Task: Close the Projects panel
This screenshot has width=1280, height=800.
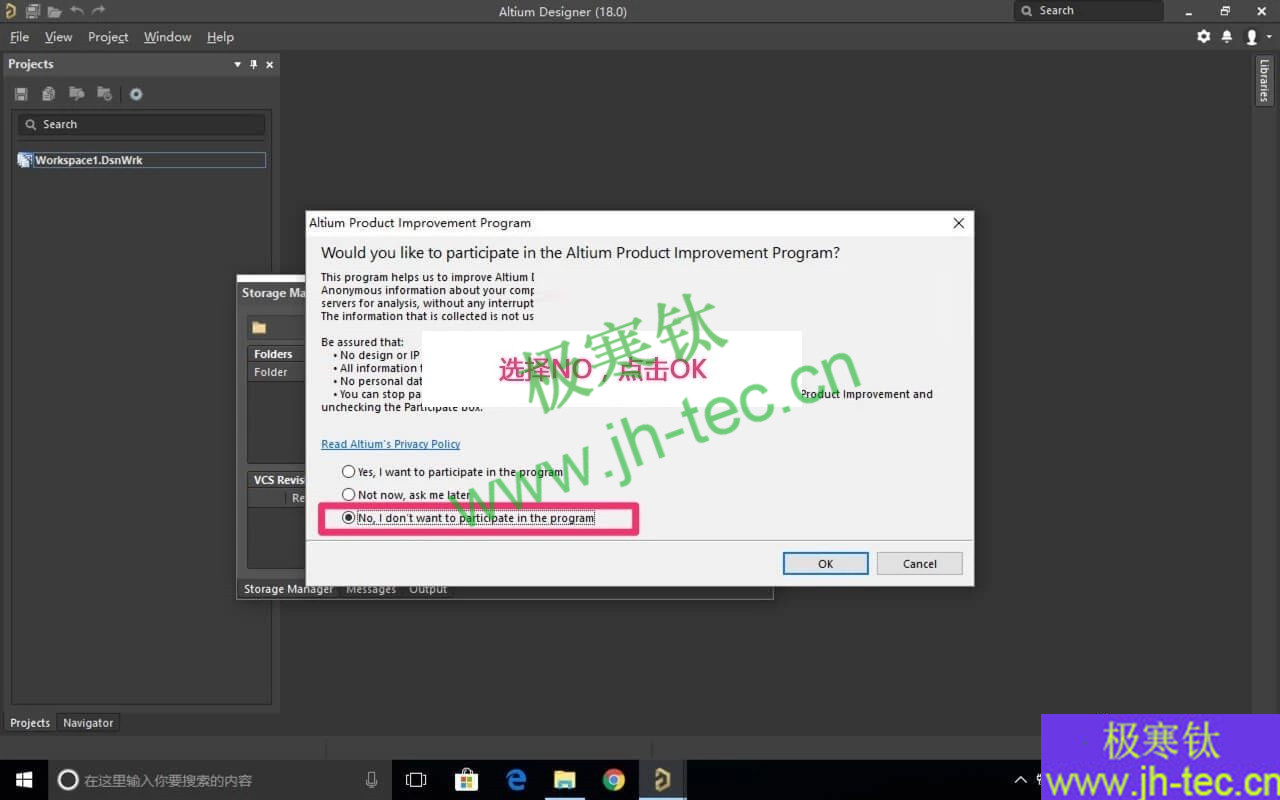Action: (x=270, y=64)
